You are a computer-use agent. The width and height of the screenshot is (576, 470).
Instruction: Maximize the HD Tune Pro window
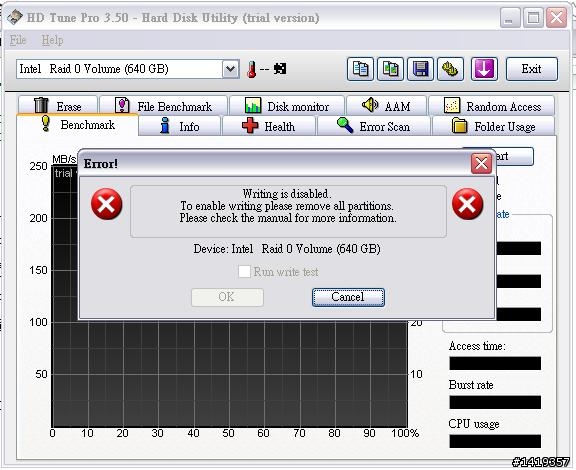(533, 18)
